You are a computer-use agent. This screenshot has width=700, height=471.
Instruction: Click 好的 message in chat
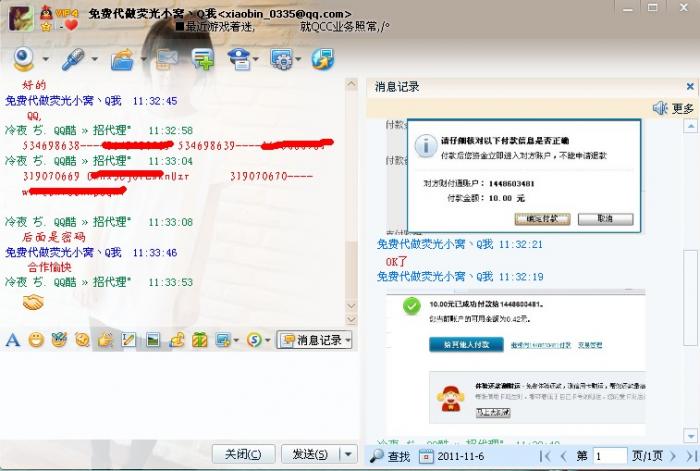(34, 85)
